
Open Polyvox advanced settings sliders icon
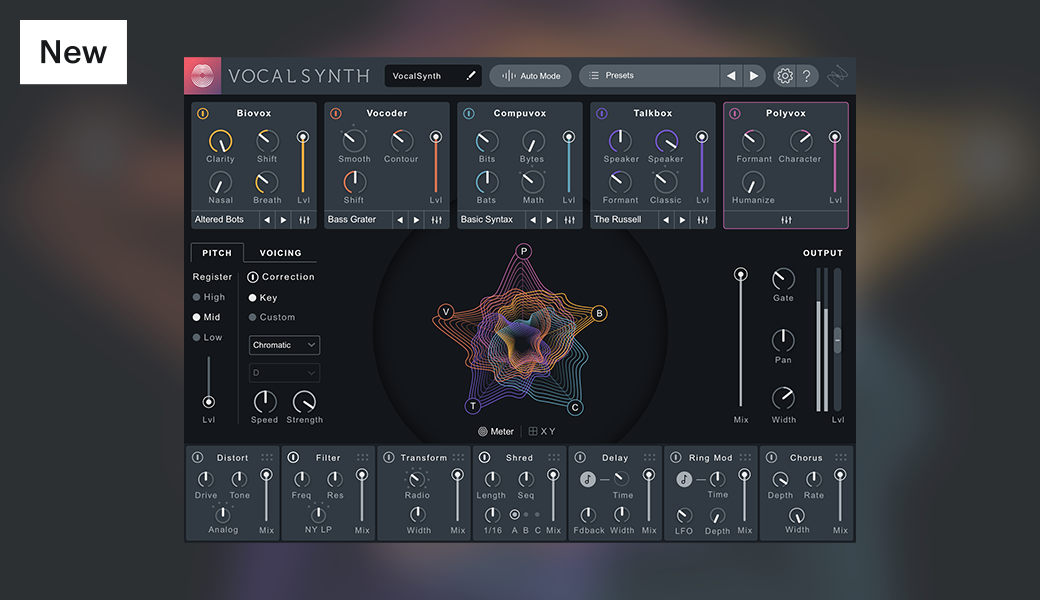point(786,220)
